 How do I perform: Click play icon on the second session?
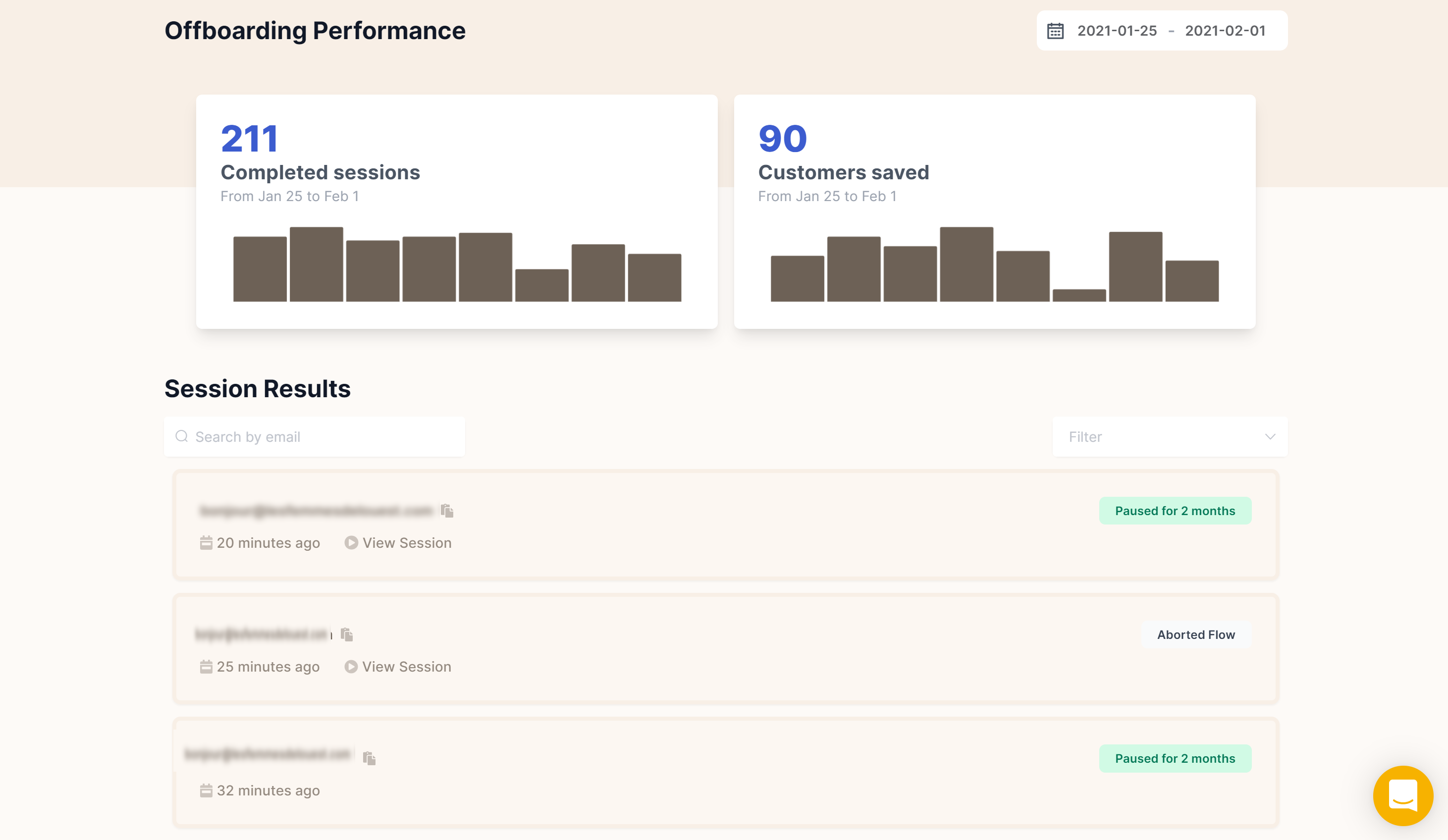pyautogui.click(x=351, y=667)
